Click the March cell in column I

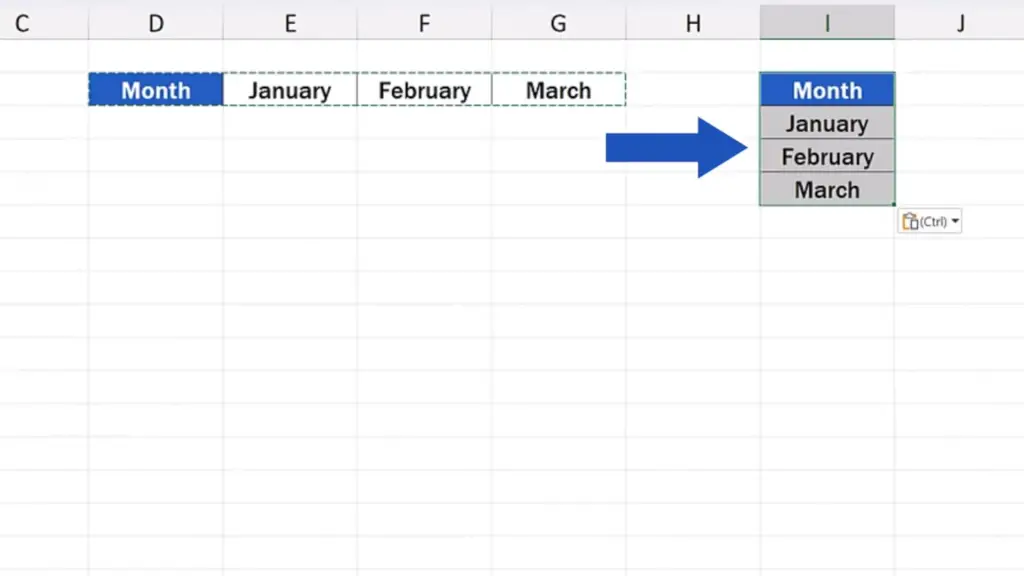827,189
